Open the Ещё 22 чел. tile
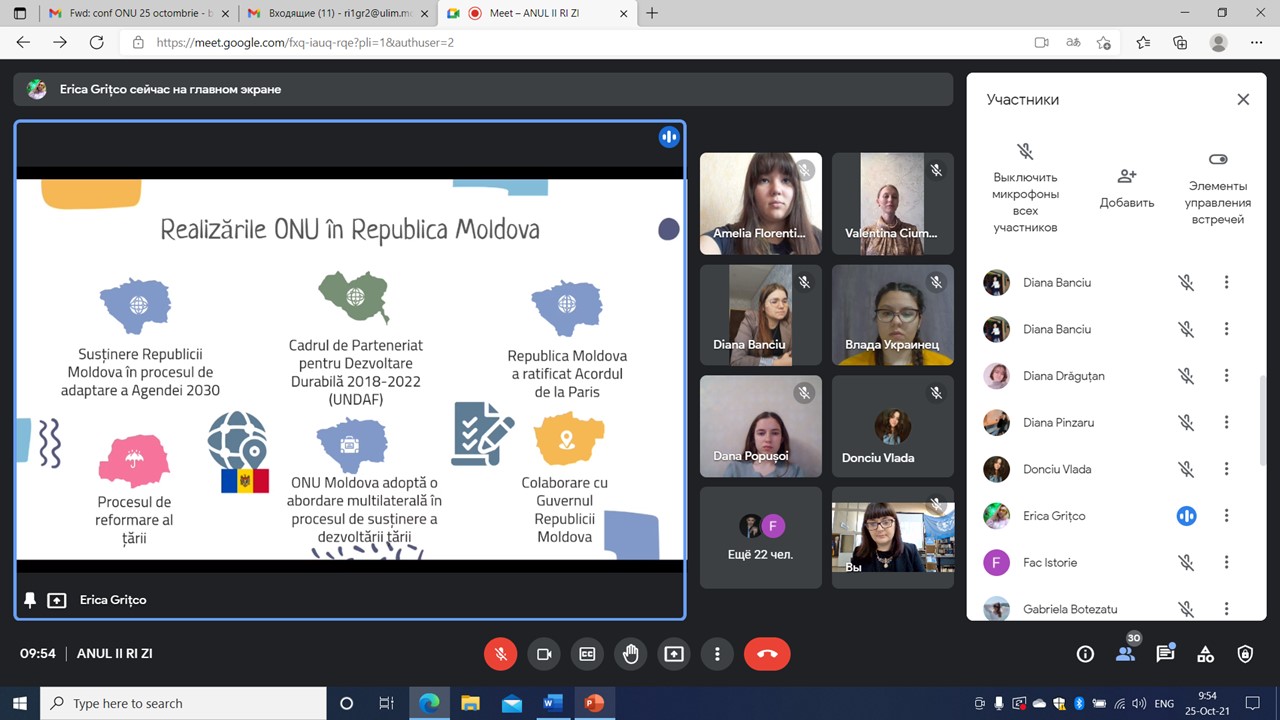This screenshot has height=720, width=1280. click(761, 538)
